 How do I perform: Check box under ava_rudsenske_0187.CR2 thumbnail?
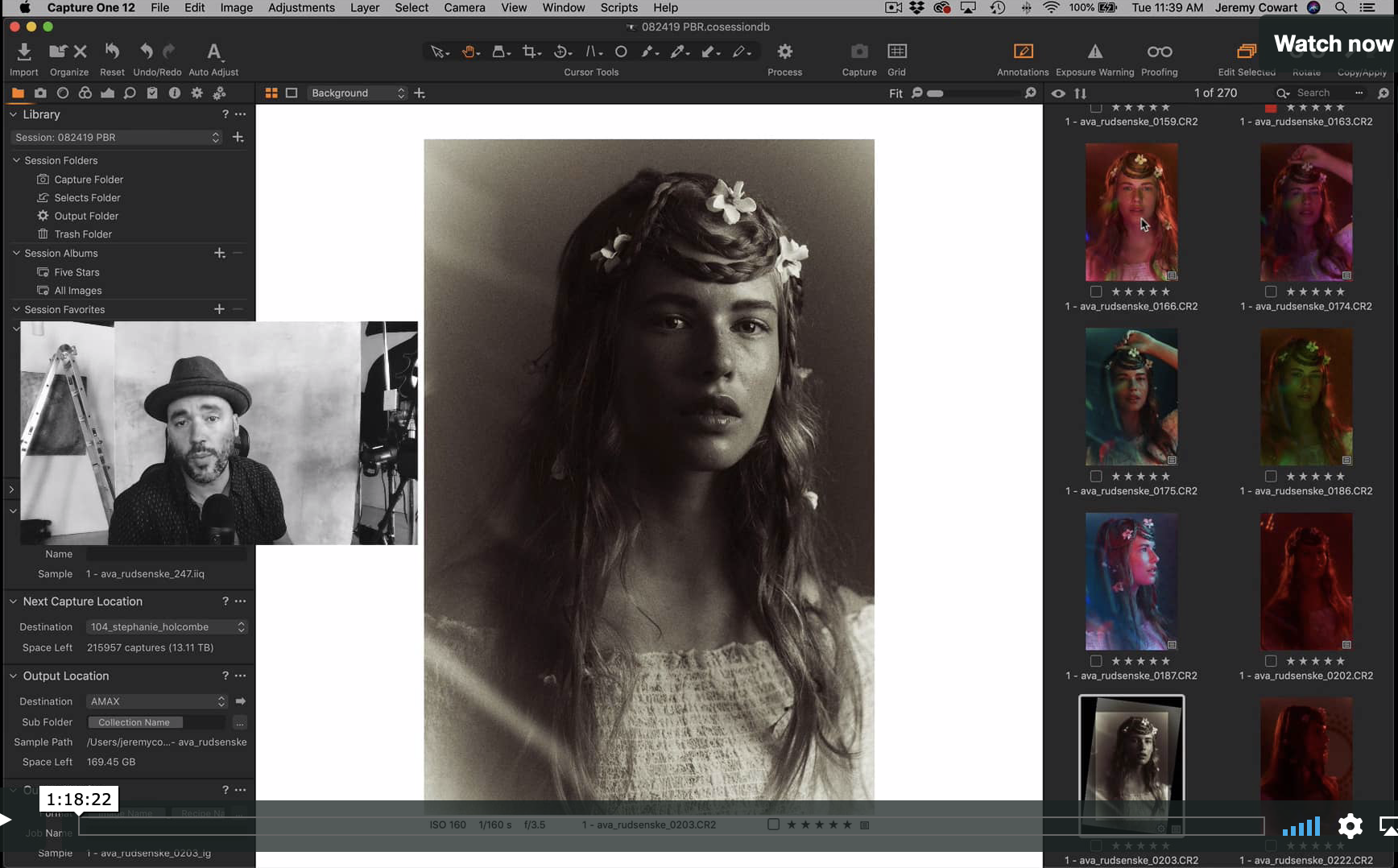click(1095, 661)
